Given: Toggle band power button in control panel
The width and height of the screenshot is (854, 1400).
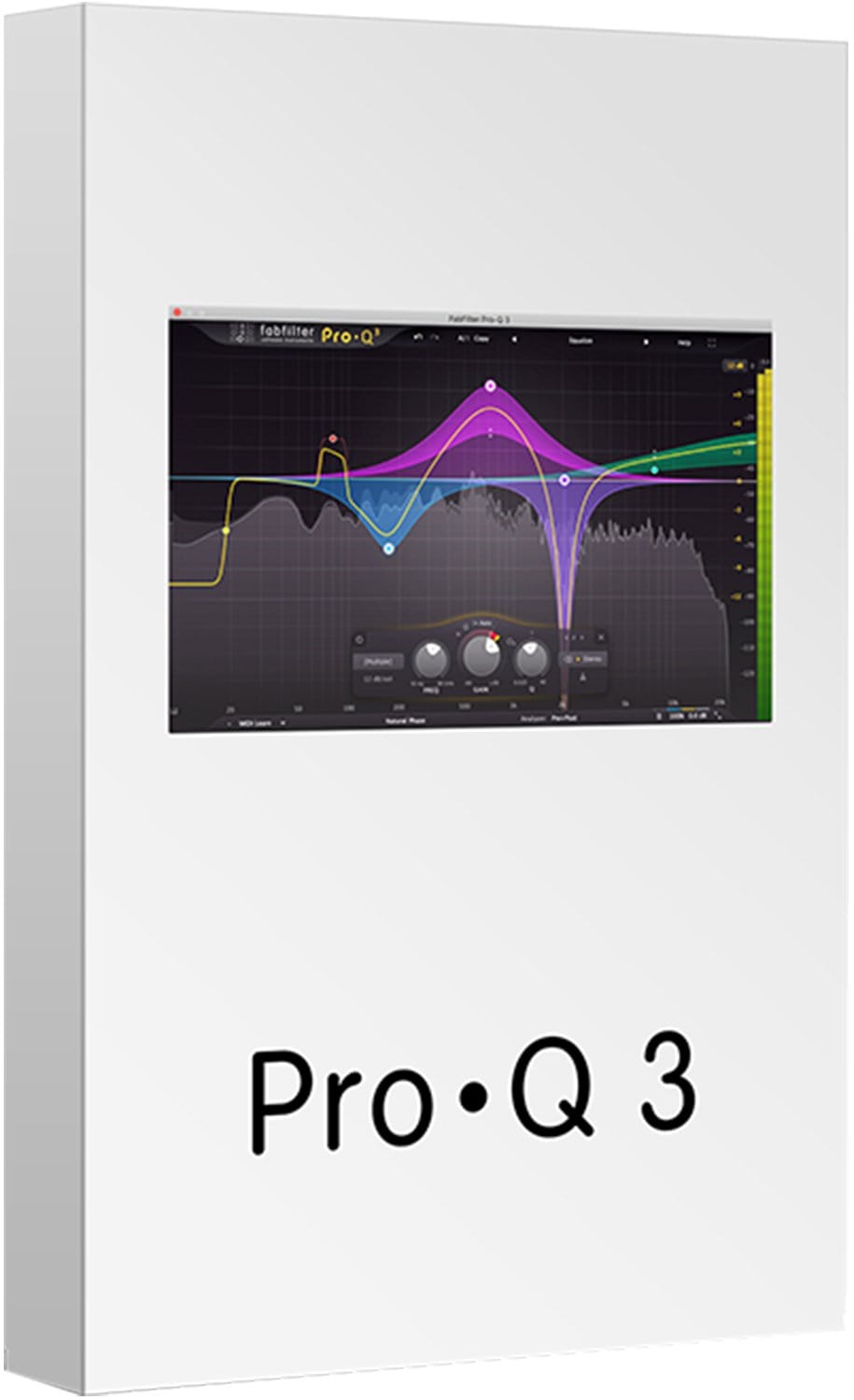Looking at the screenshot, I should pyautogui.click(x=359, y=640).
